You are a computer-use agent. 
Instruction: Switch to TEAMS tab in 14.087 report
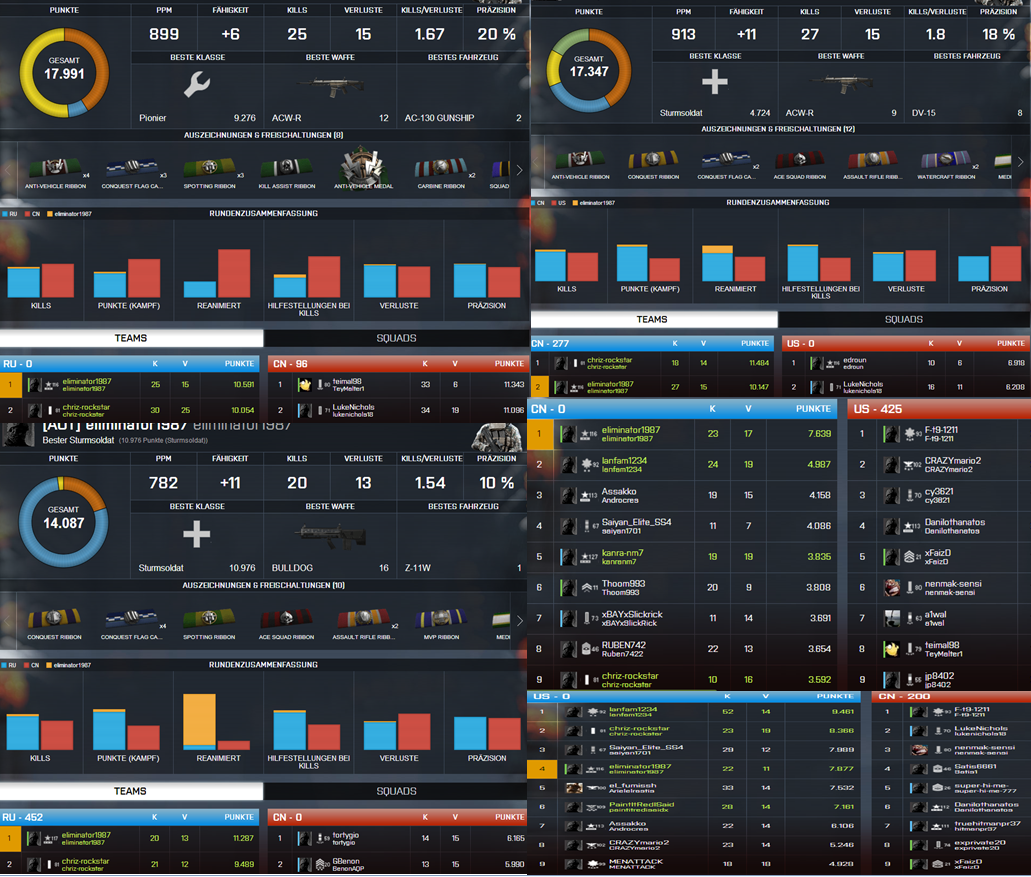point(130,791)
